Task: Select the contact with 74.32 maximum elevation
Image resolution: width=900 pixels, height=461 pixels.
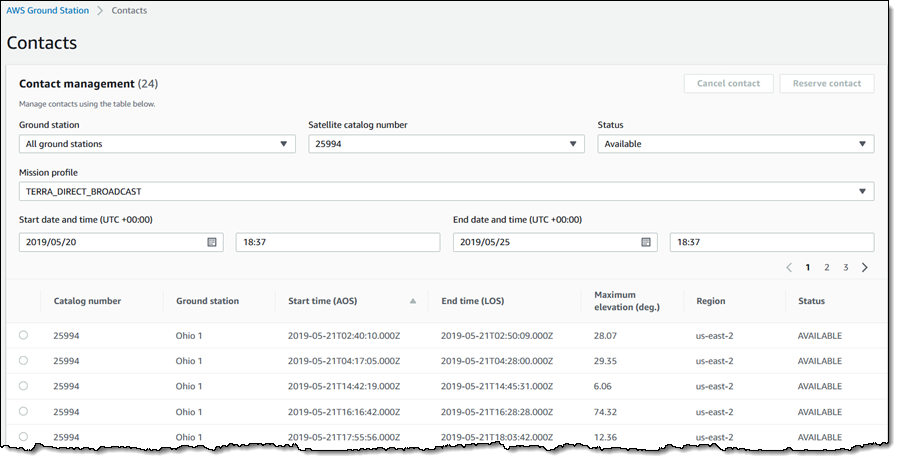Action: [23, 411]
